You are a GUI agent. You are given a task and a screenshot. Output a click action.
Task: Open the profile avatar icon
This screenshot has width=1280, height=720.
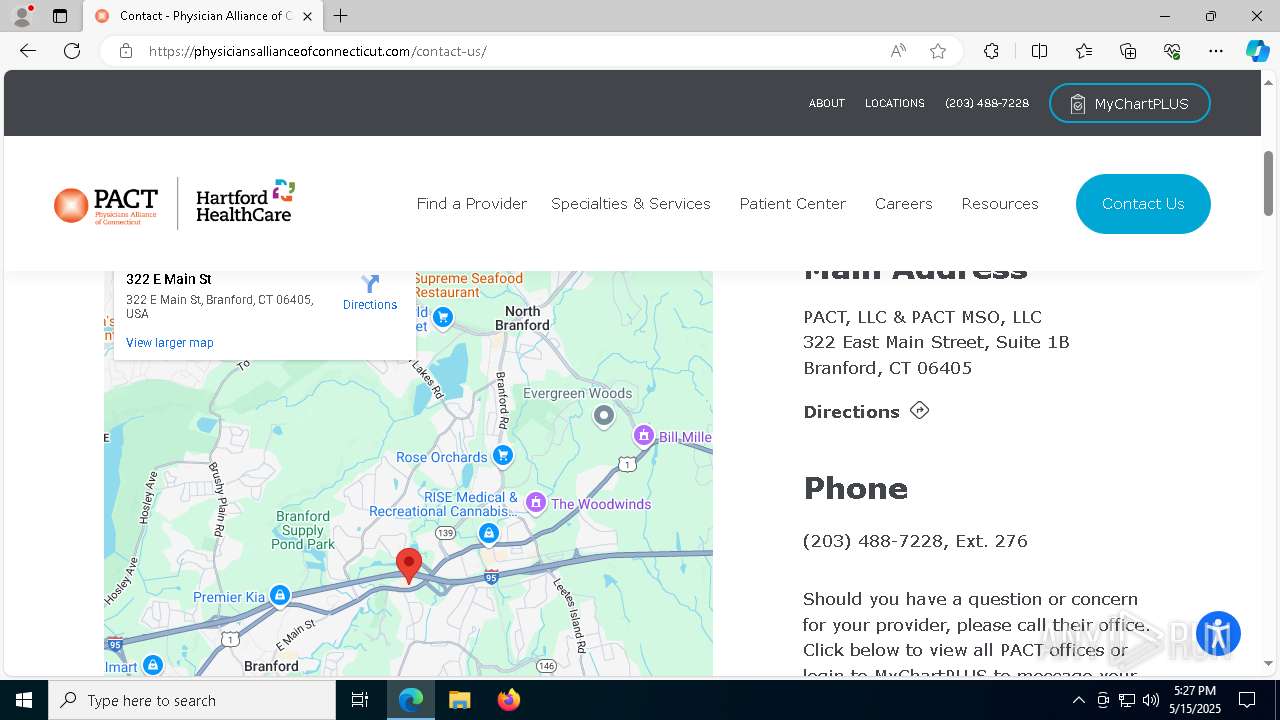pos(22,16)
